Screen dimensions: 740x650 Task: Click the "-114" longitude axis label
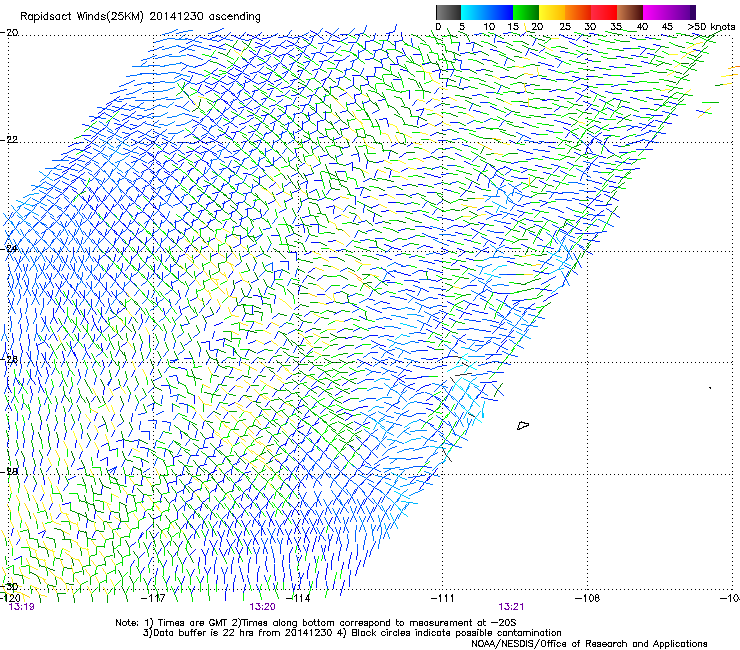[299, 598]
